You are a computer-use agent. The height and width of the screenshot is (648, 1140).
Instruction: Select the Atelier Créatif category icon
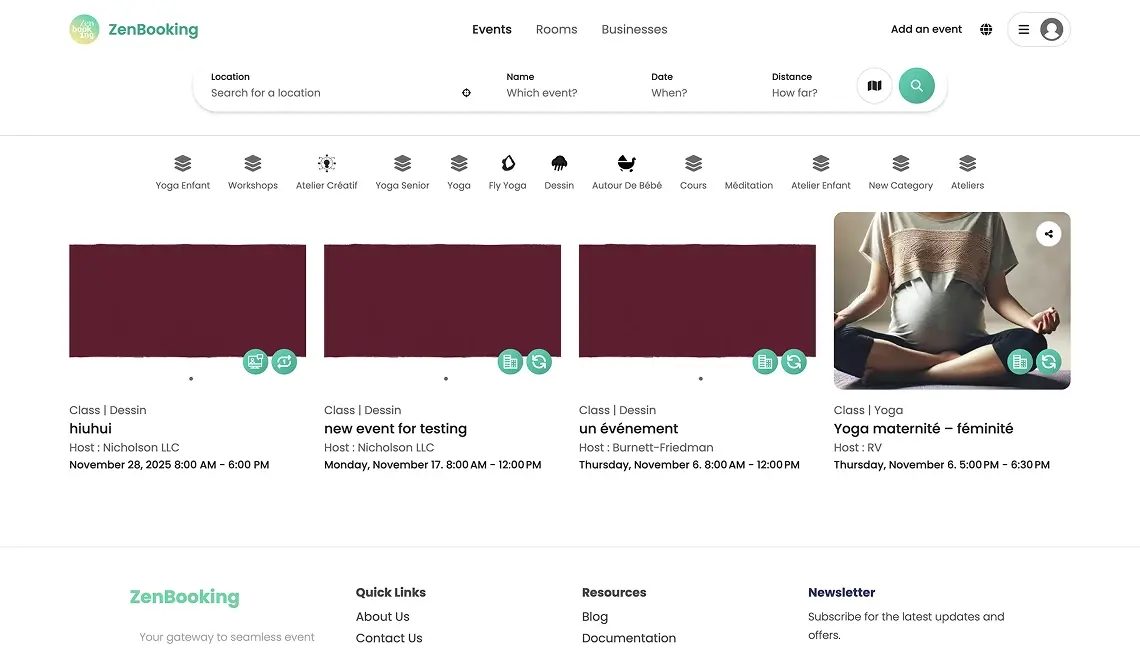click(x=326, y=163)
